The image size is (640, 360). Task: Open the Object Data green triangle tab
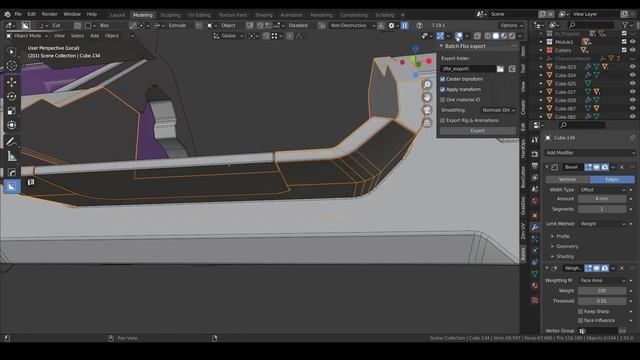(535, 274)
